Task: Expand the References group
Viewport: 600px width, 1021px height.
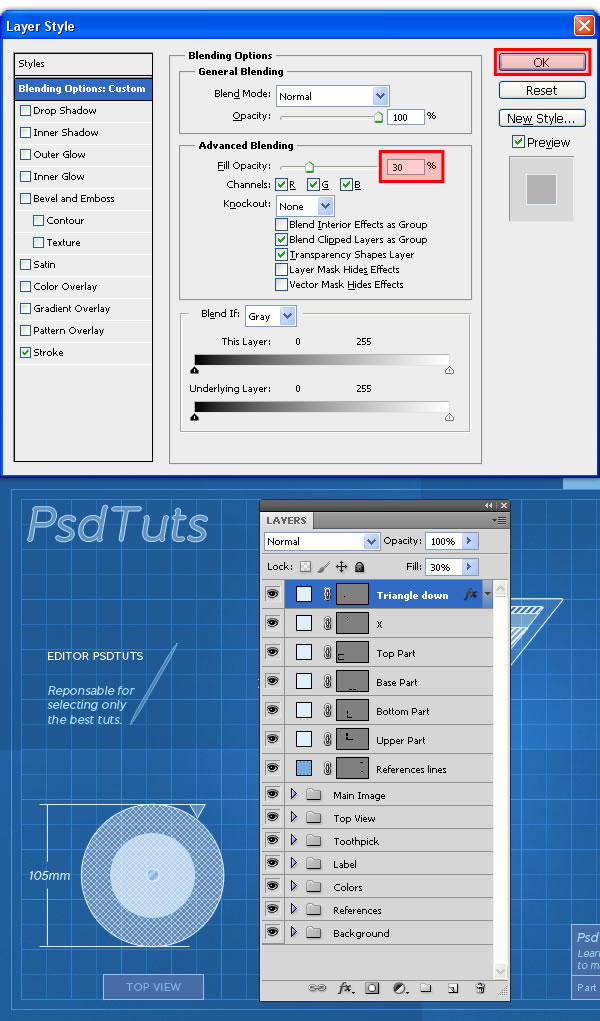Action: (294, 909)
